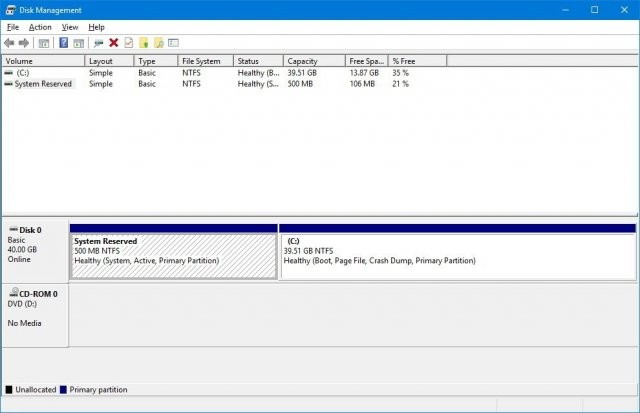Screen dimensions: 640x413
Task: Sort by the Capacity column header
Action: 314,61
